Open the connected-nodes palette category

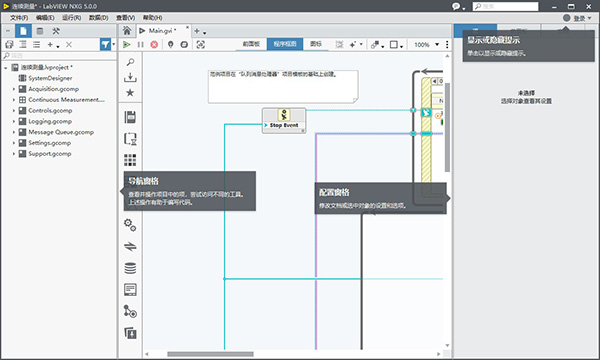(x=130, y=311)
